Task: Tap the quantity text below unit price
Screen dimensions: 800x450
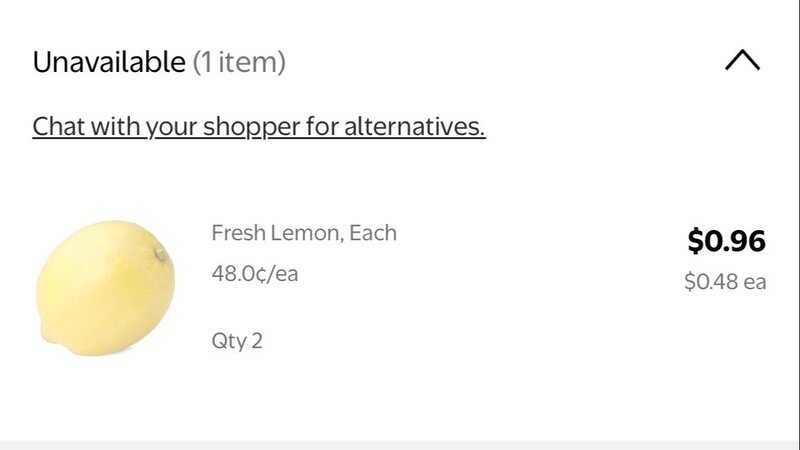Action: 237,341
